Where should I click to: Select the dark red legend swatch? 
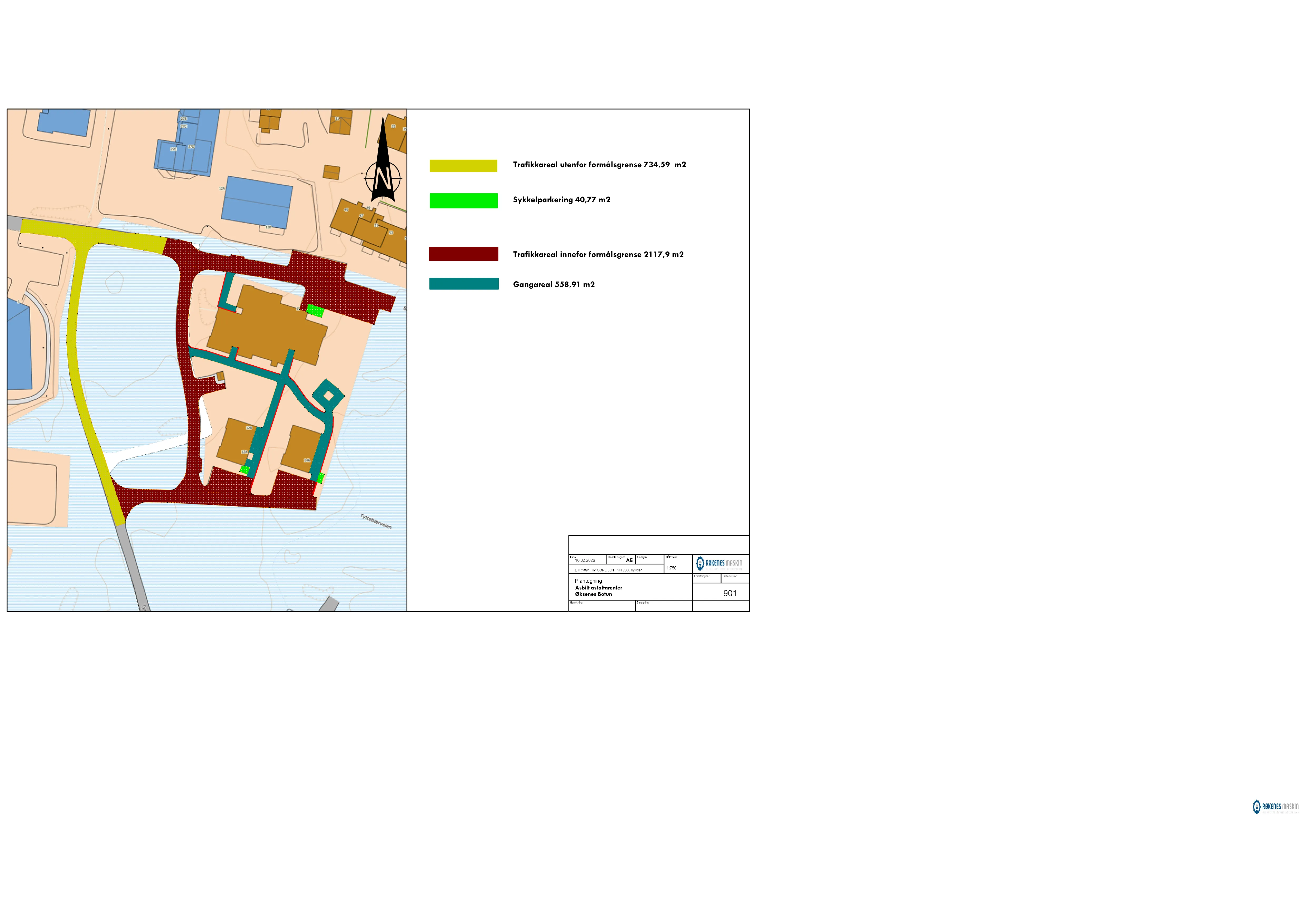pos(463,254)
